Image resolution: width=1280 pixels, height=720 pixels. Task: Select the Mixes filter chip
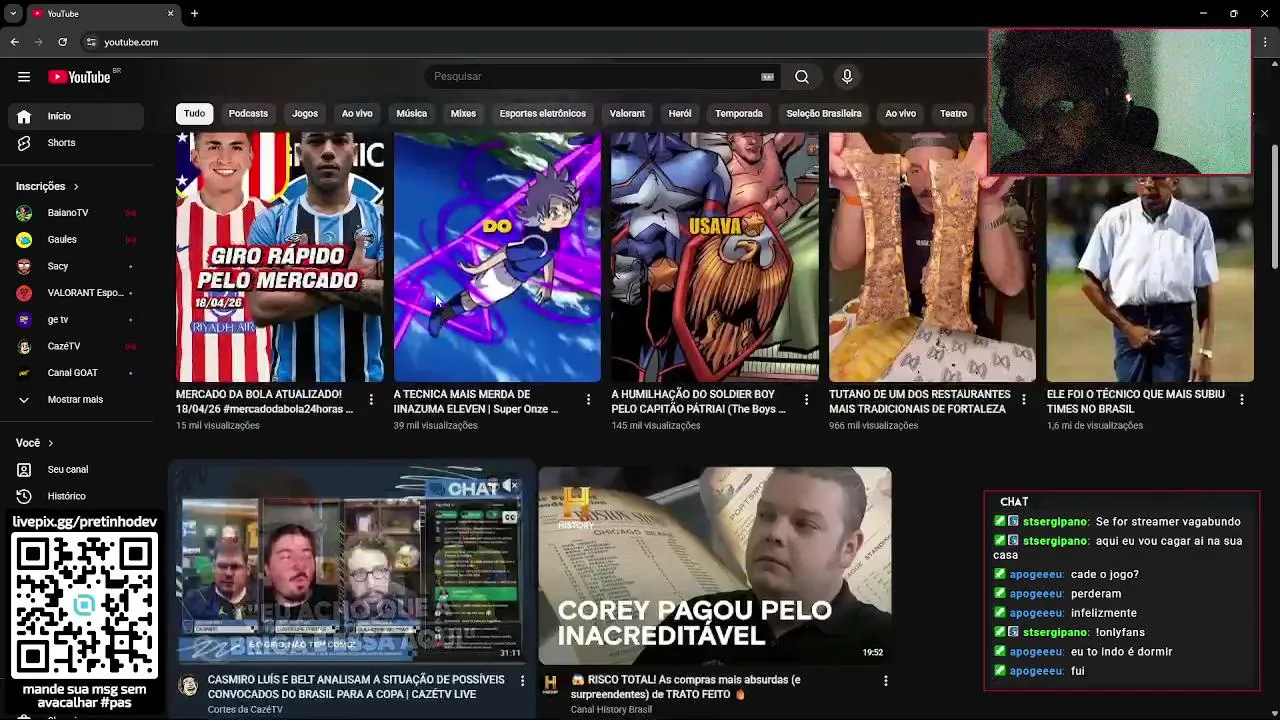coord(463,114)
